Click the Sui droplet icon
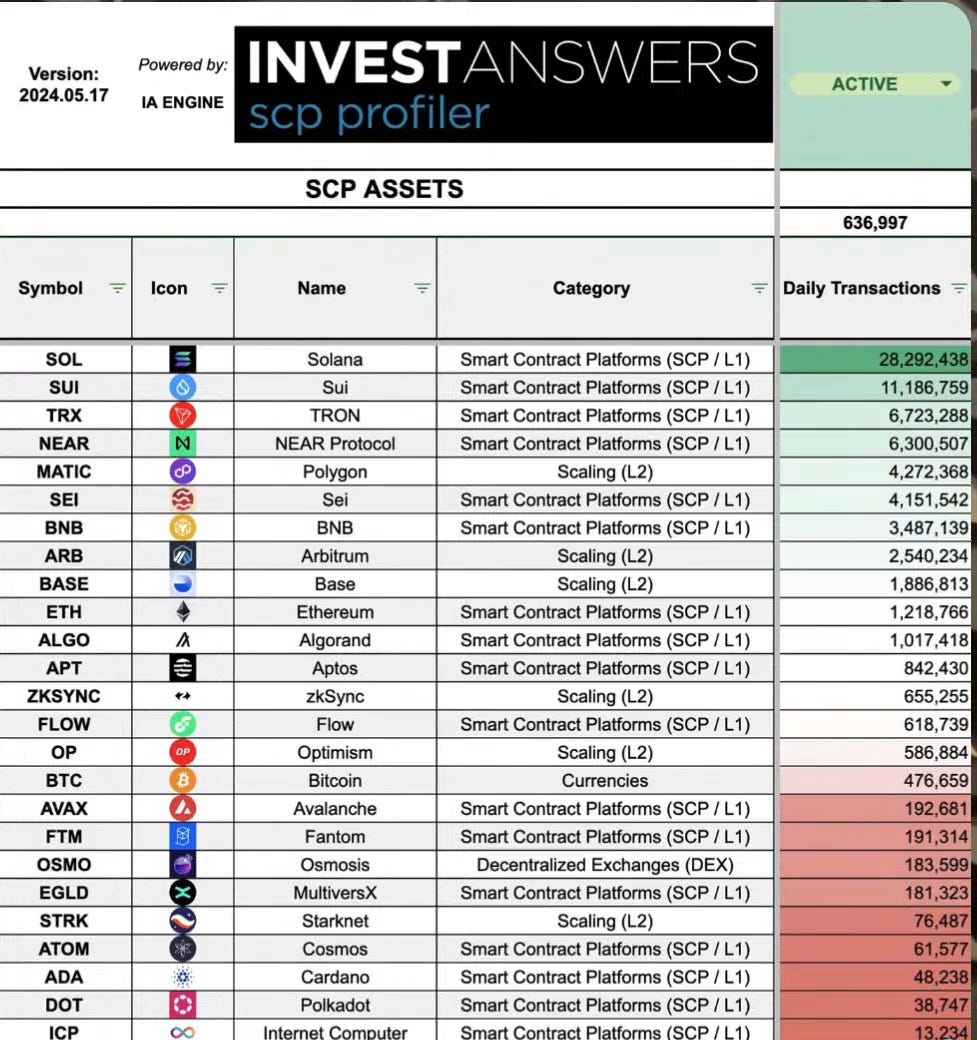The width and height of the screenshot is (977, 1040). [x=183, y=387]
